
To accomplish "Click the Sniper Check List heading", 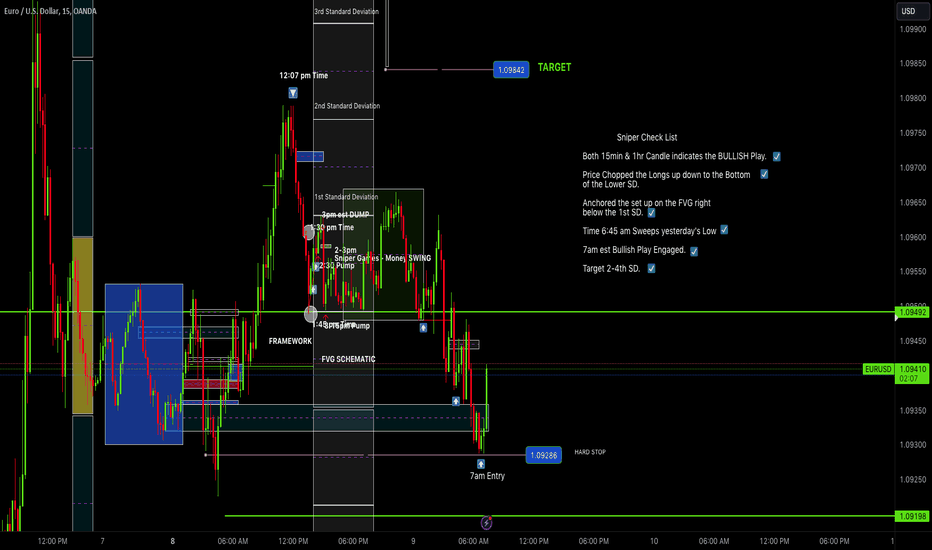I will coord(647,137).
